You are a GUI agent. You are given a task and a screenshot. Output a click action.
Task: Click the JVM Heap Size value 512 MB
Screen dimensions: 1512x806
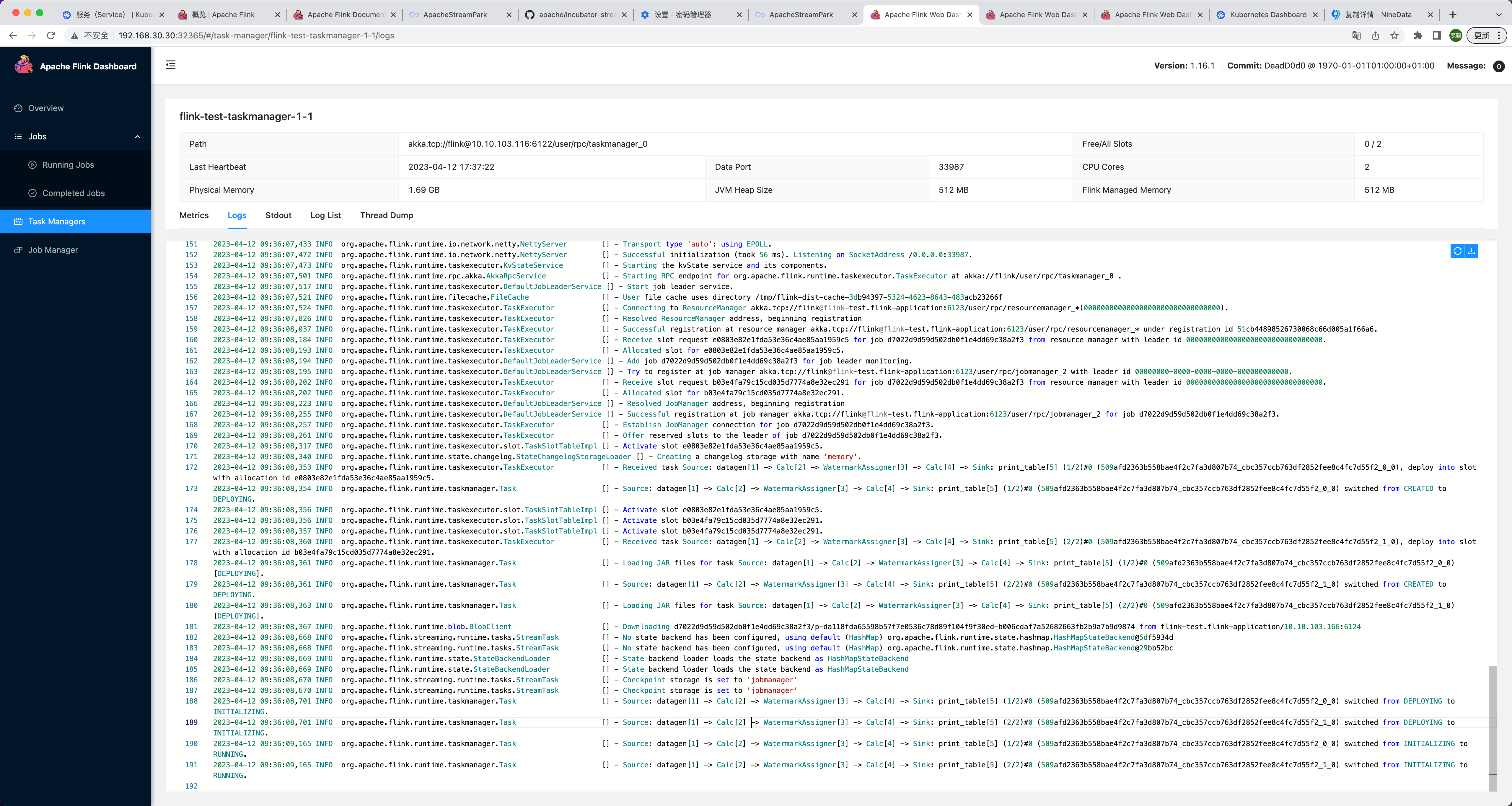pos(953,190)
